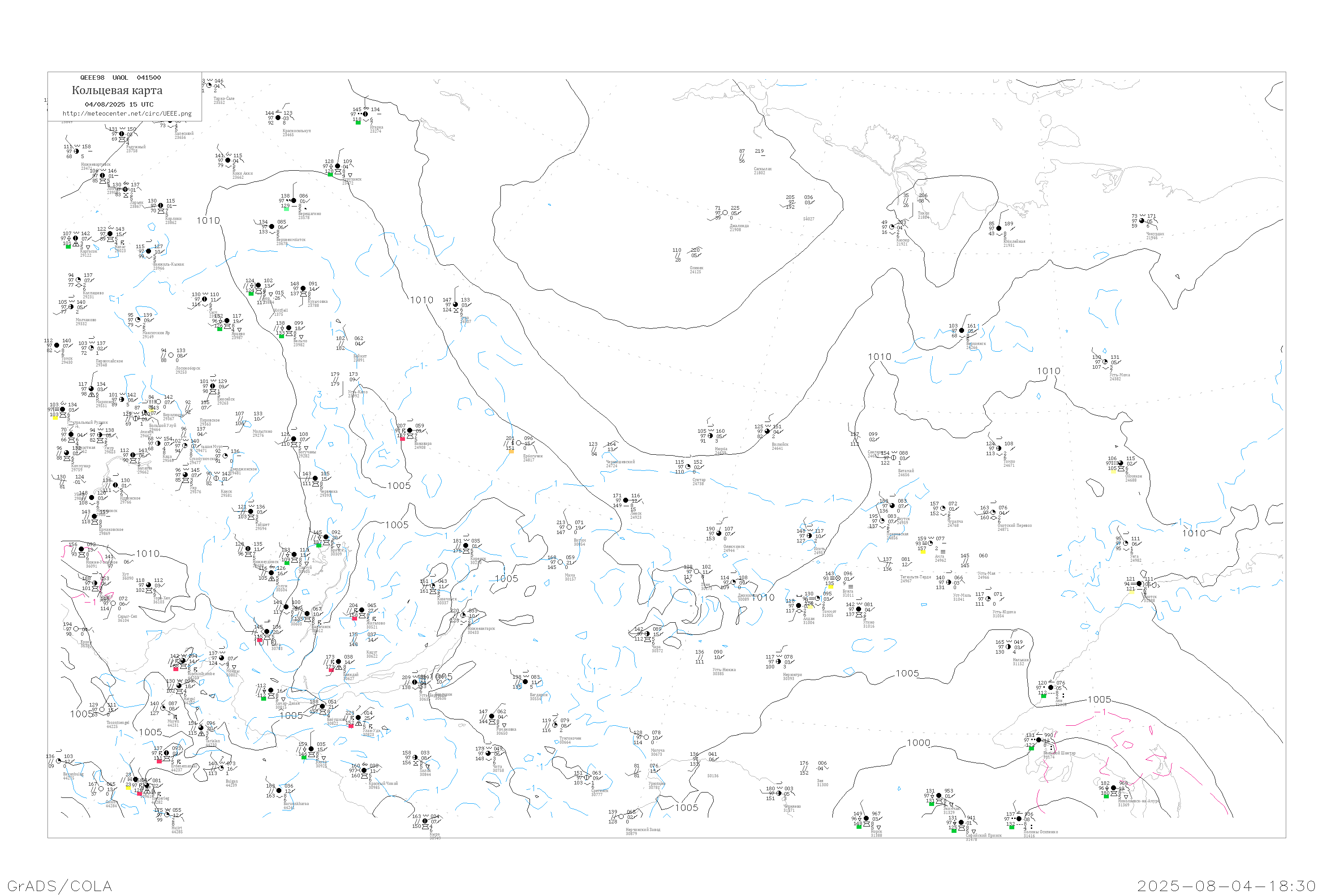This screenshot has width=1344, height=896.
Task: Click the Кольцевая карта title text
Action: pos(117,90)
